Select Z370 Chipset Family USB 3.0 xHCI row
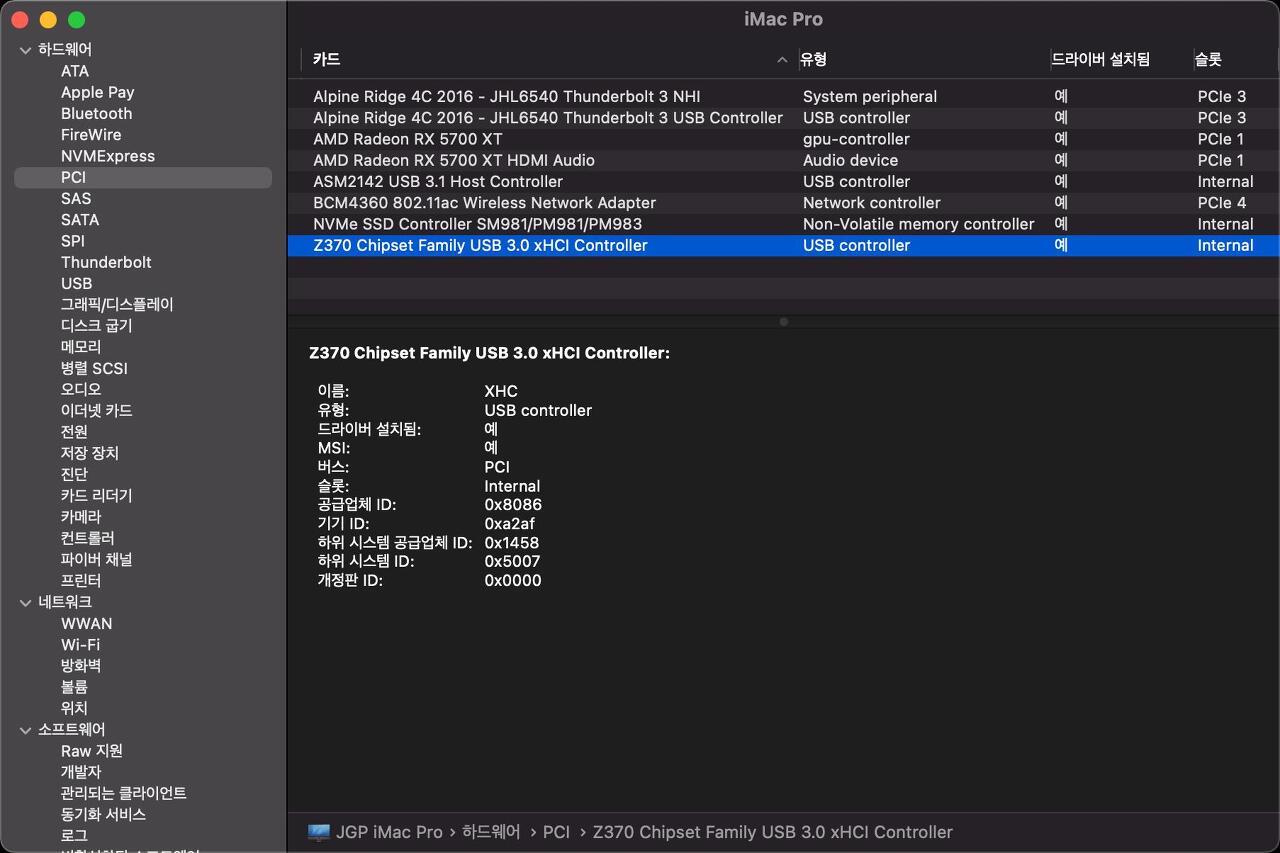 click(783, 245)
